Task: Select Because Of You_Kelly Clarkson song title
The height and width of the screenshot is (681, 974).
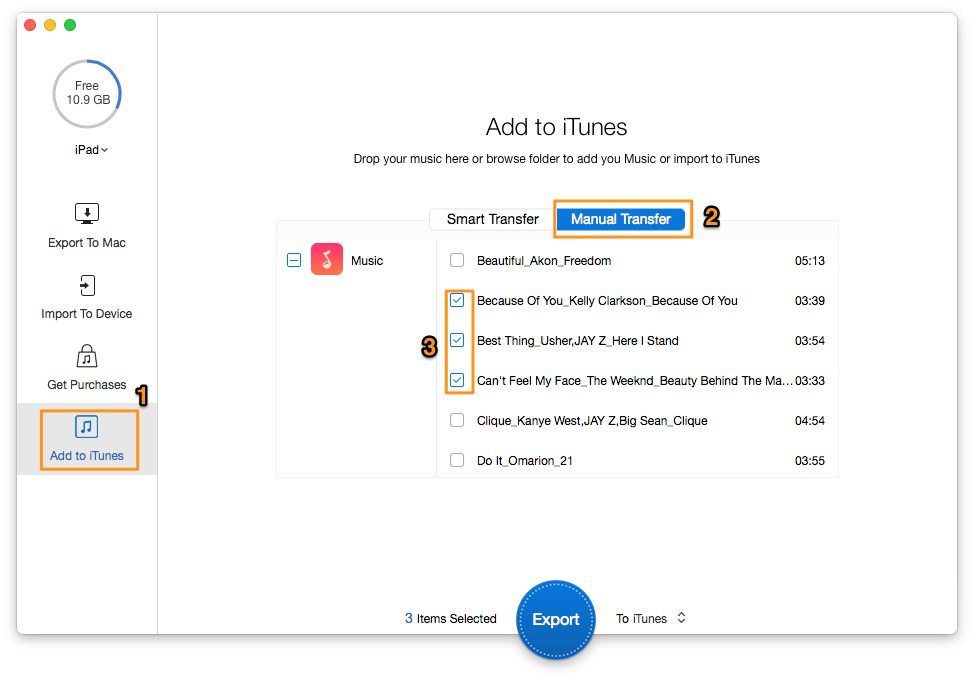Action: pos(608,301)
